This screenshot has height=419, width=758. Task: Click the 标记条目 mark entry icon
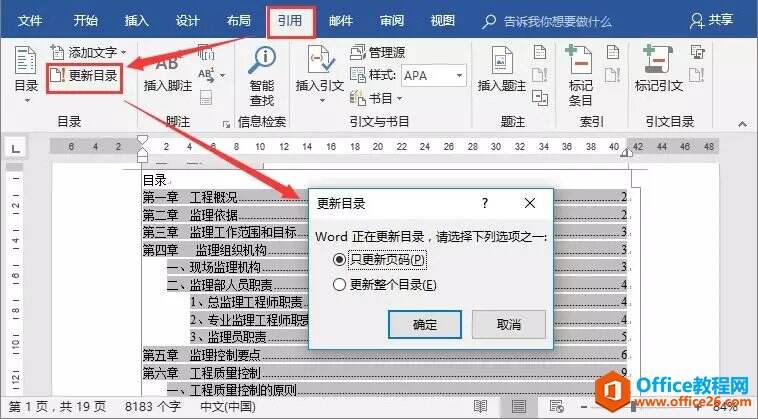580,60
